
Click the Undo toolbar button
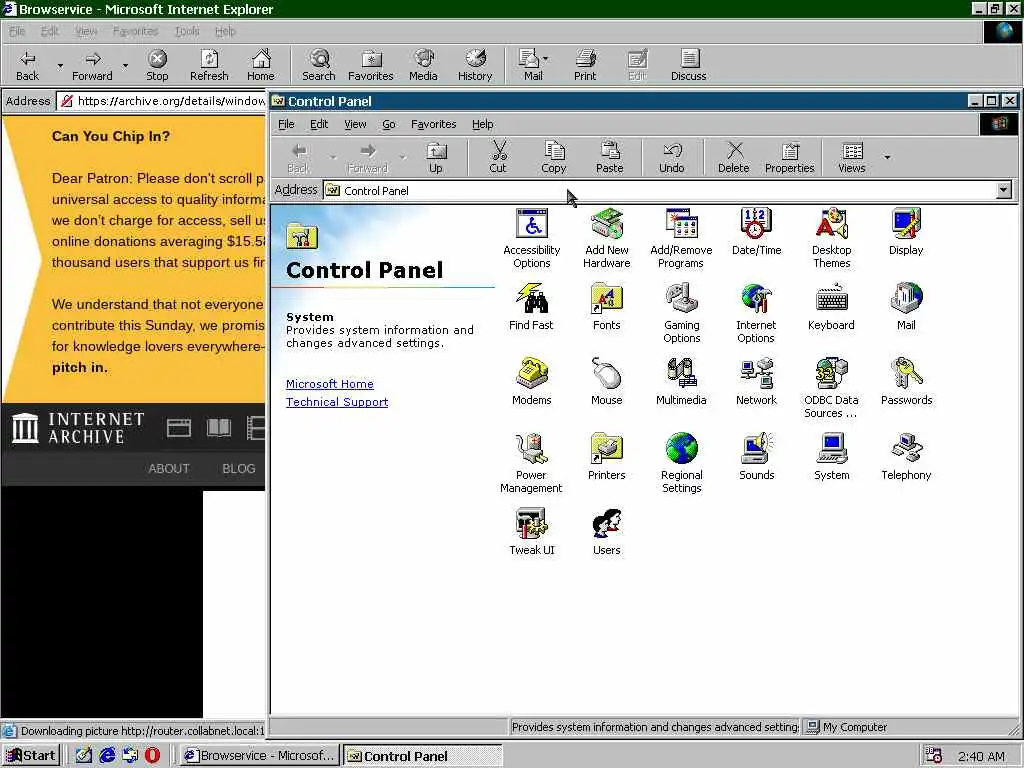click(x=671, y=158)
